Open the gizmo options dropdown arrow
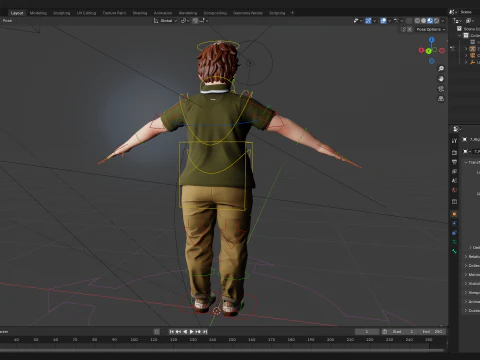Image resolution: width=480 pixels, height=360 pixels. [x=374, y=21]
